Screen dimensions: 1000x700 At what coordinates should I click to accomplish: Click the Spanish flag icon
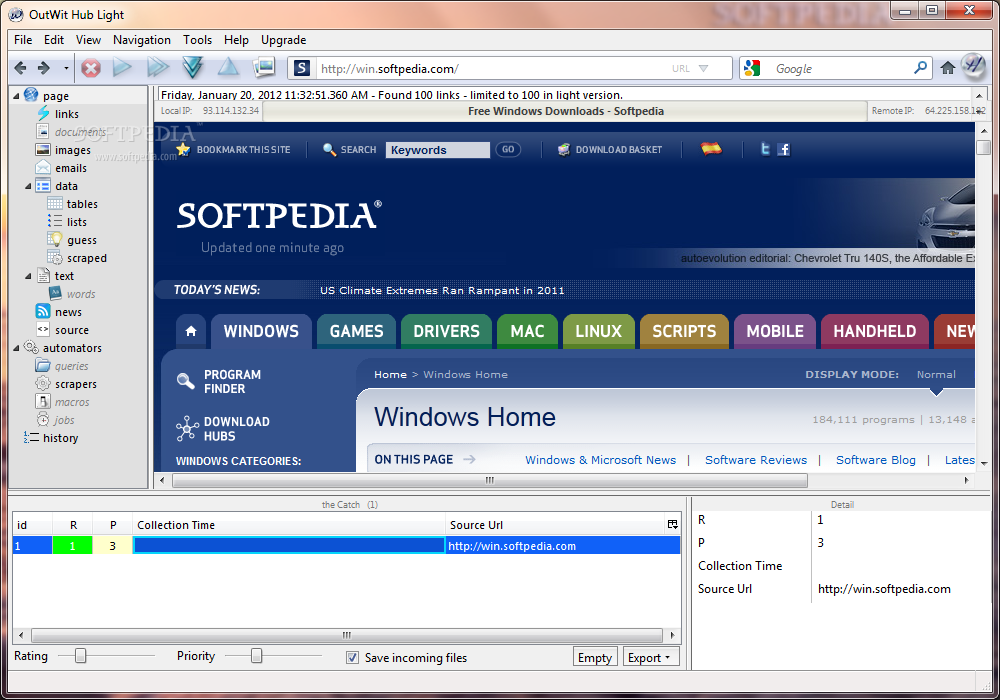[711, 149]
